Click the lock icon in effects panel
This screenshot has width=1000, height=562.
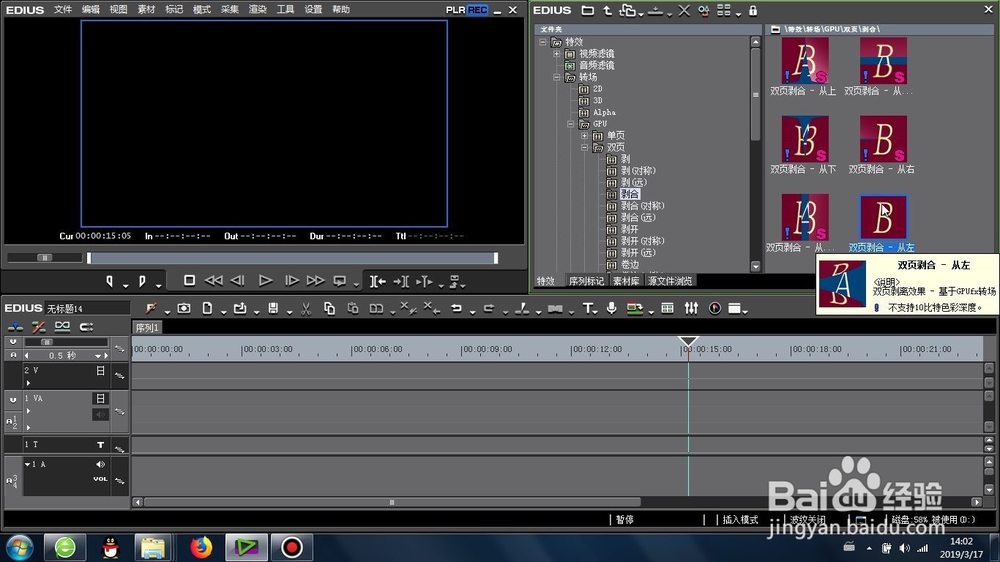[x=753, y=11]
